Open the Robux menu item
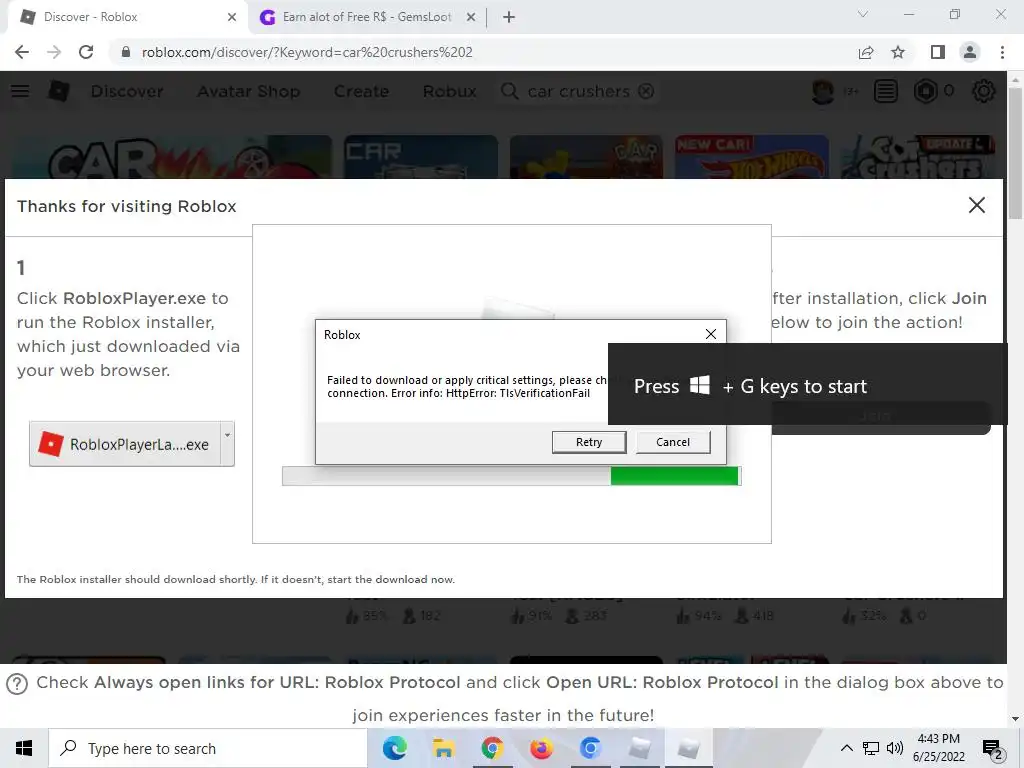 [x=449, y=91]
